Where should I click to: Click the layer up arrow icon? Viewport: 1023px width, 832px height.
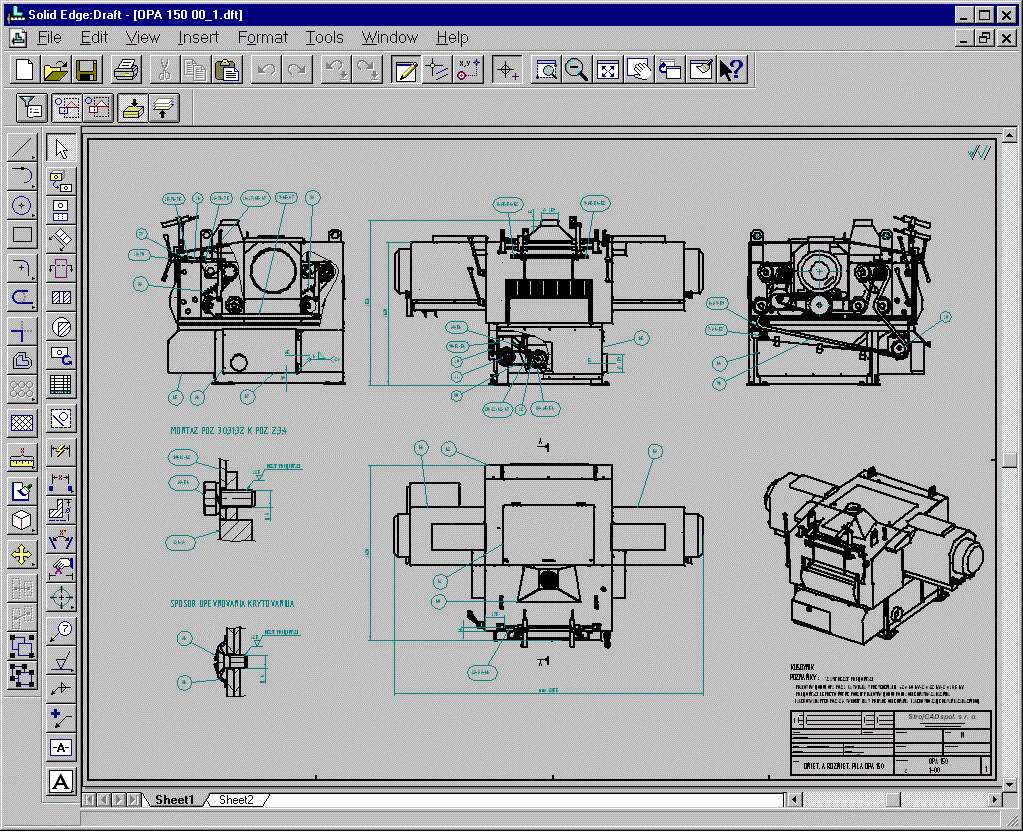(x=163, y=108)
